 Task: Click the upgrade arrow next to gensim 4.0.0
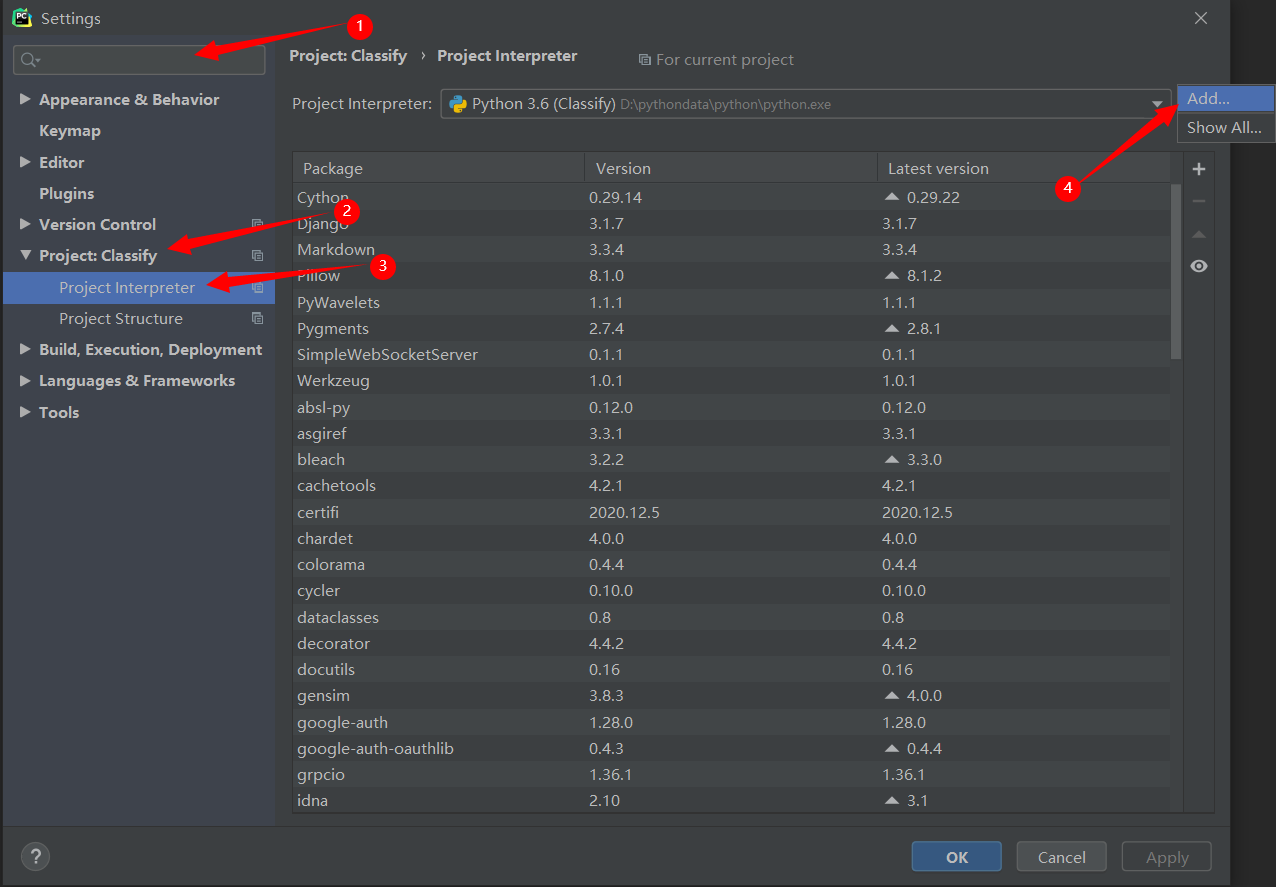pos(892,695)
